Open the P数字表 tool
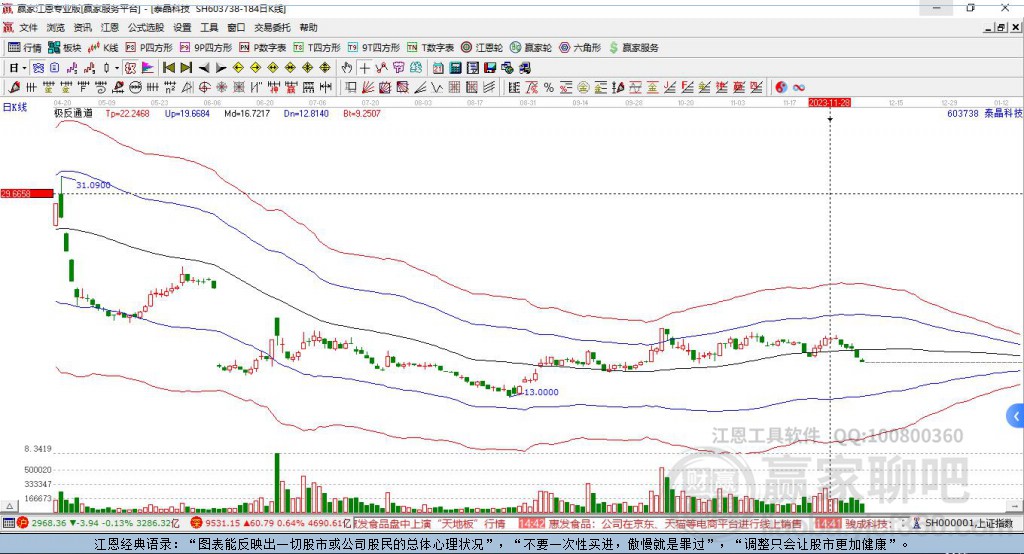 coord(263,48)
